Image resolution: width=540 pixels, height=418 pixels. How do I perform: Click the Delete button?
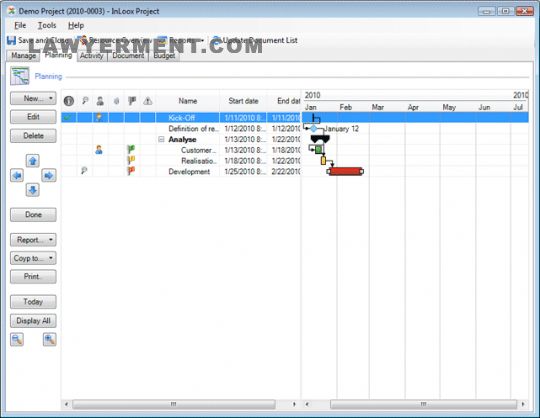[x=33, y=136]
